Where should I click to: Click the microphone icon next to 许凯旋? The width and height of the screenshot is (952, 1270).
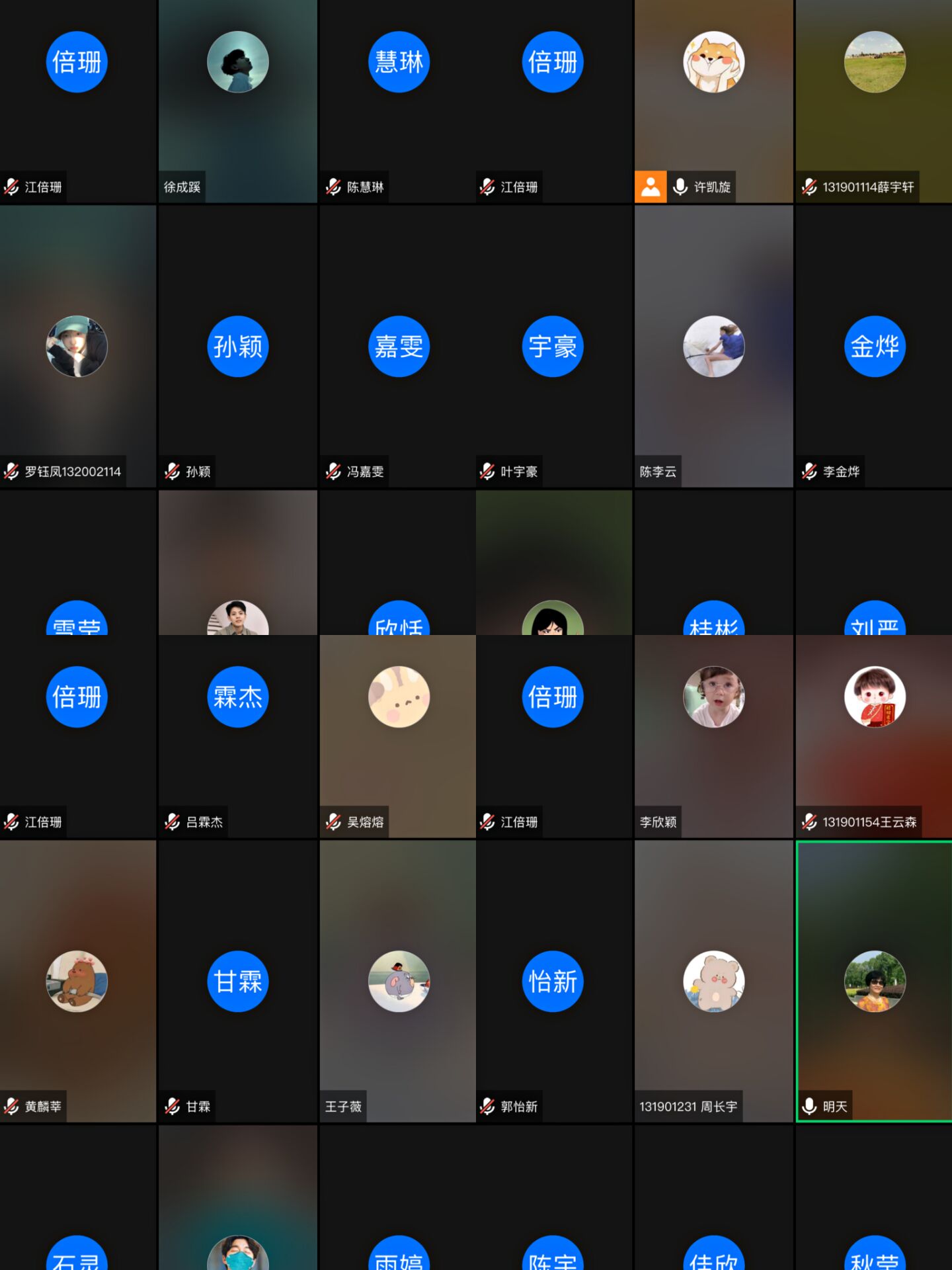click(x=680, y=187)
